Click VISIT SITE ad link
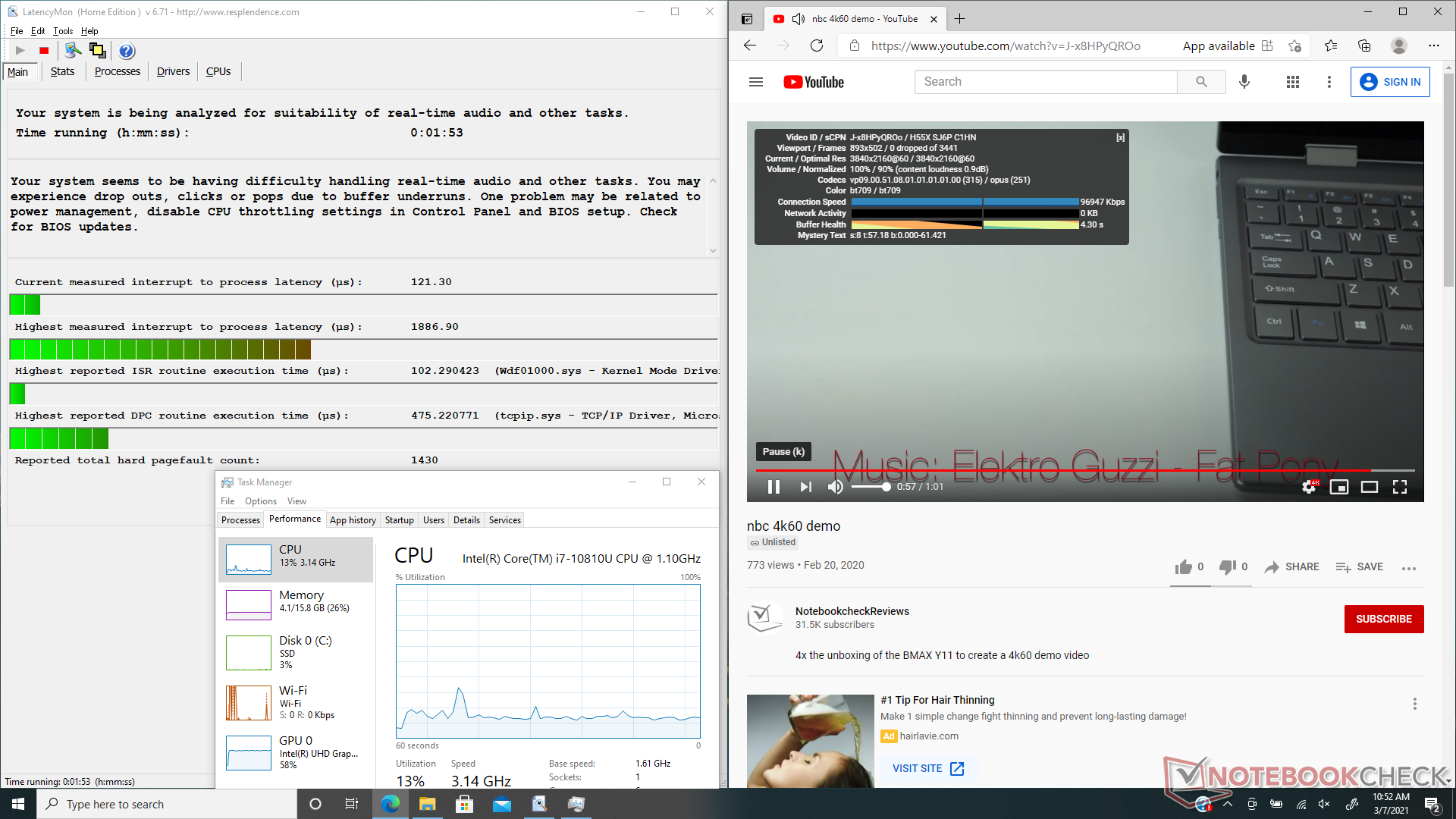Screen dimensions: 1456x819 [x=928, y=768]
